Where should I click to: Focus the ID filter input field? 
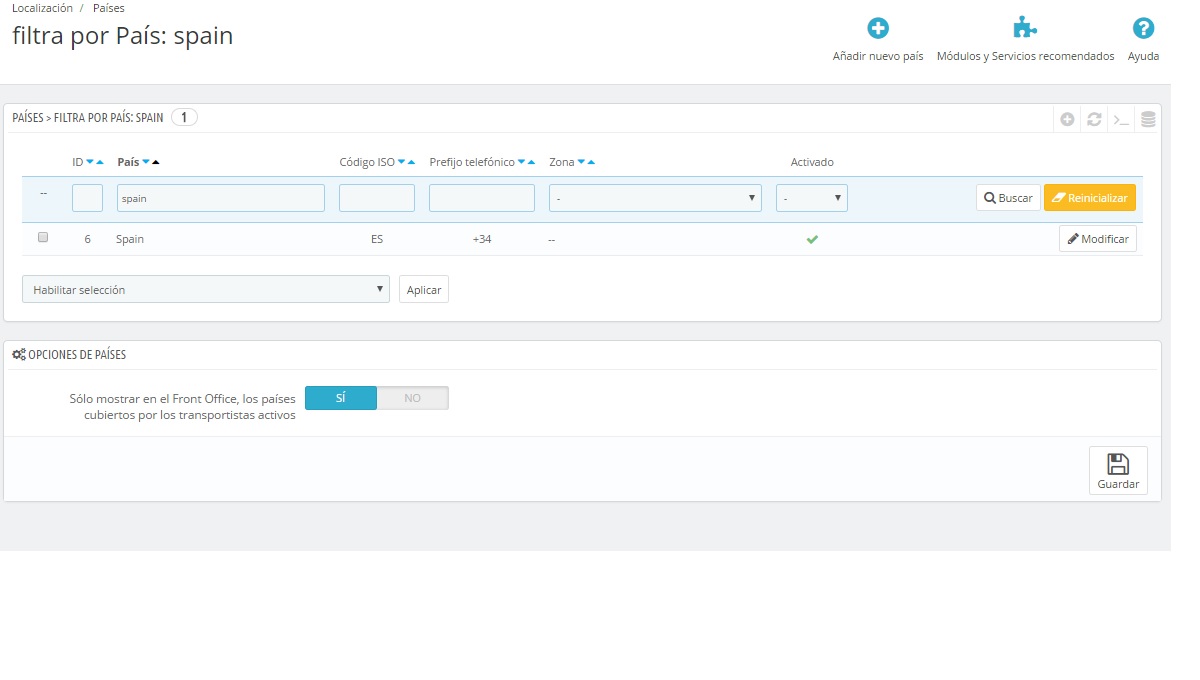point(88,198)
